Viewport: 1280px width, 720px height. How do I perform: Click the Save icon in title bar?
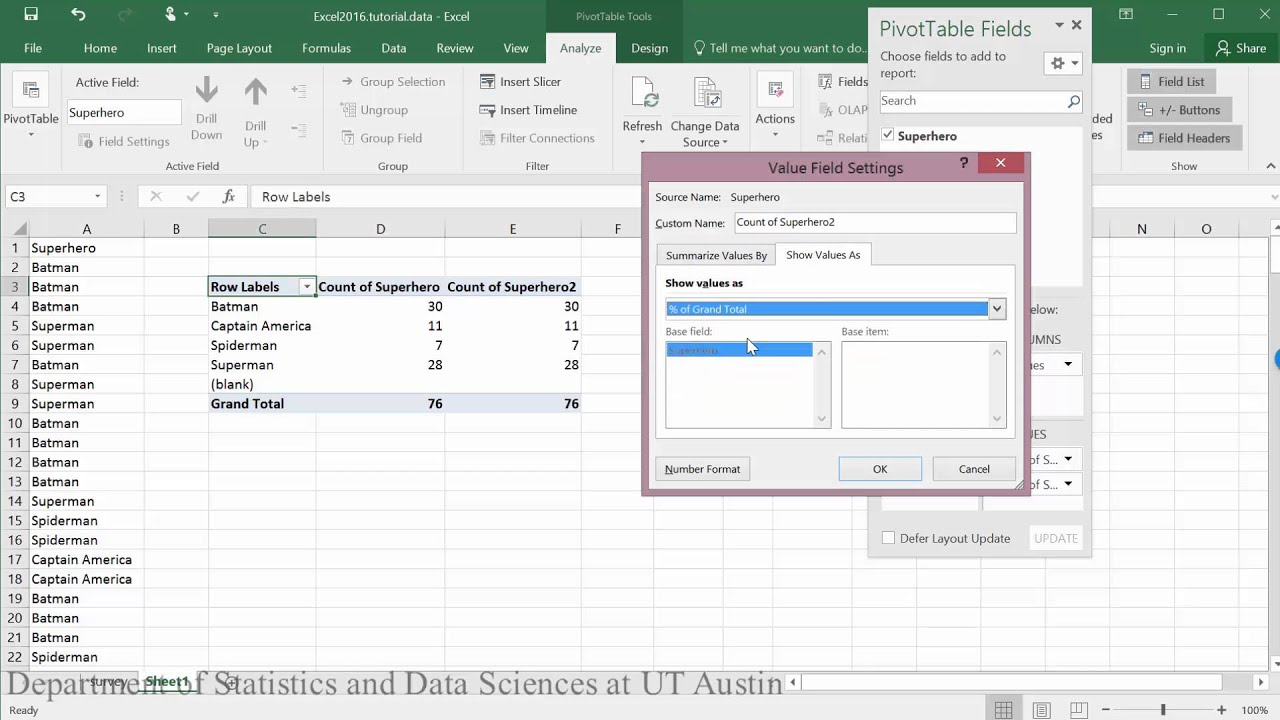click(x=30, y=15)
